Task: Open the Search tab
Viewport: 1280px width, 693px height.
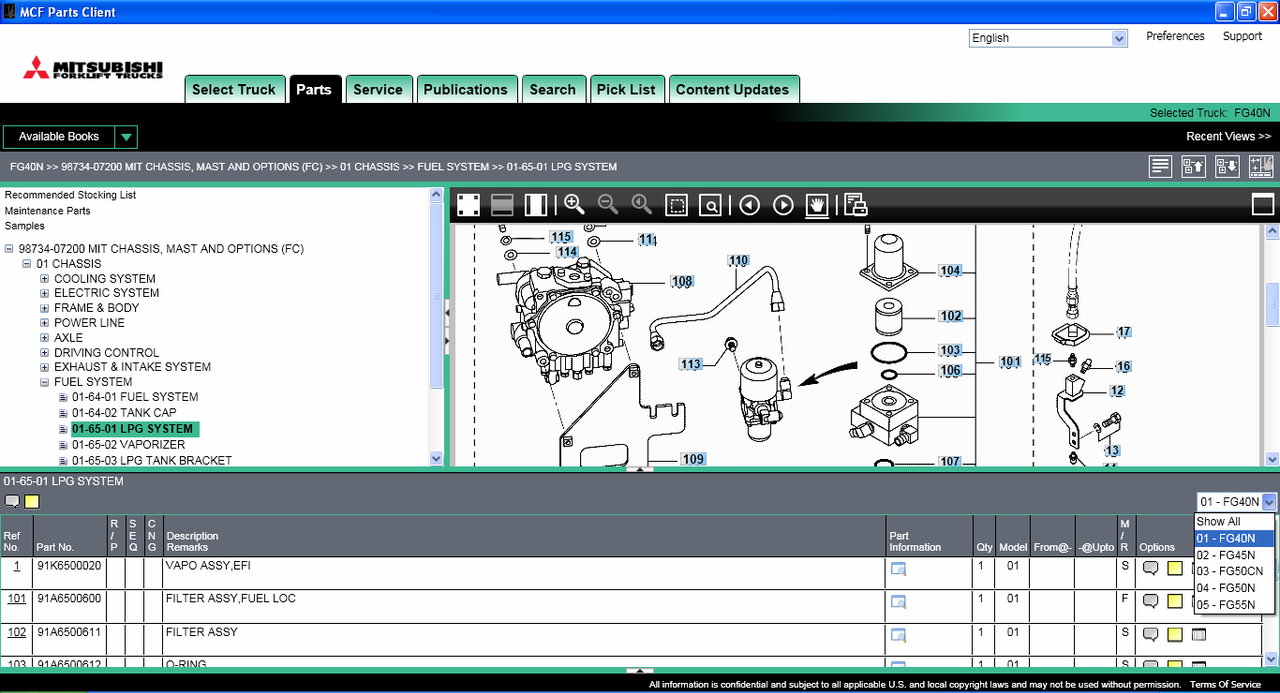Action: coord(553,89)
